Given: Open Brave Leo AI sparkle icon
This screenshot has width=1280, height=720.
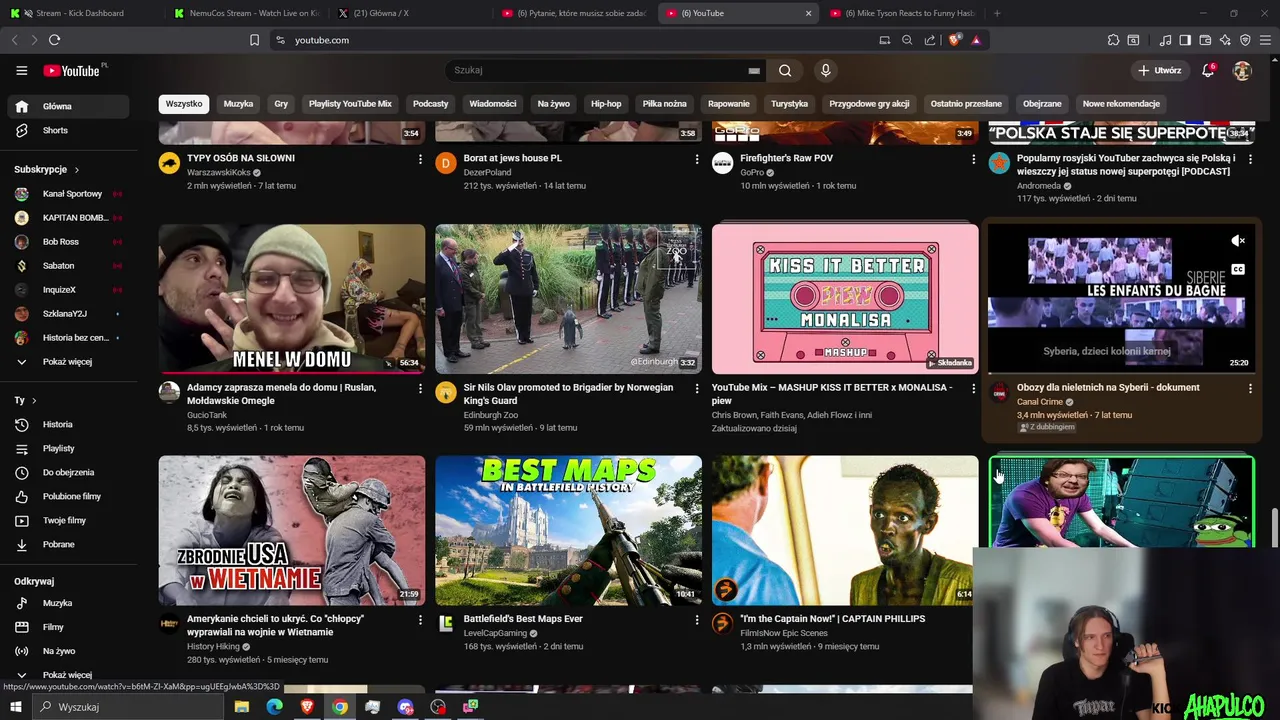Looking at the screenshot, I should click(x=1225, y=40).
